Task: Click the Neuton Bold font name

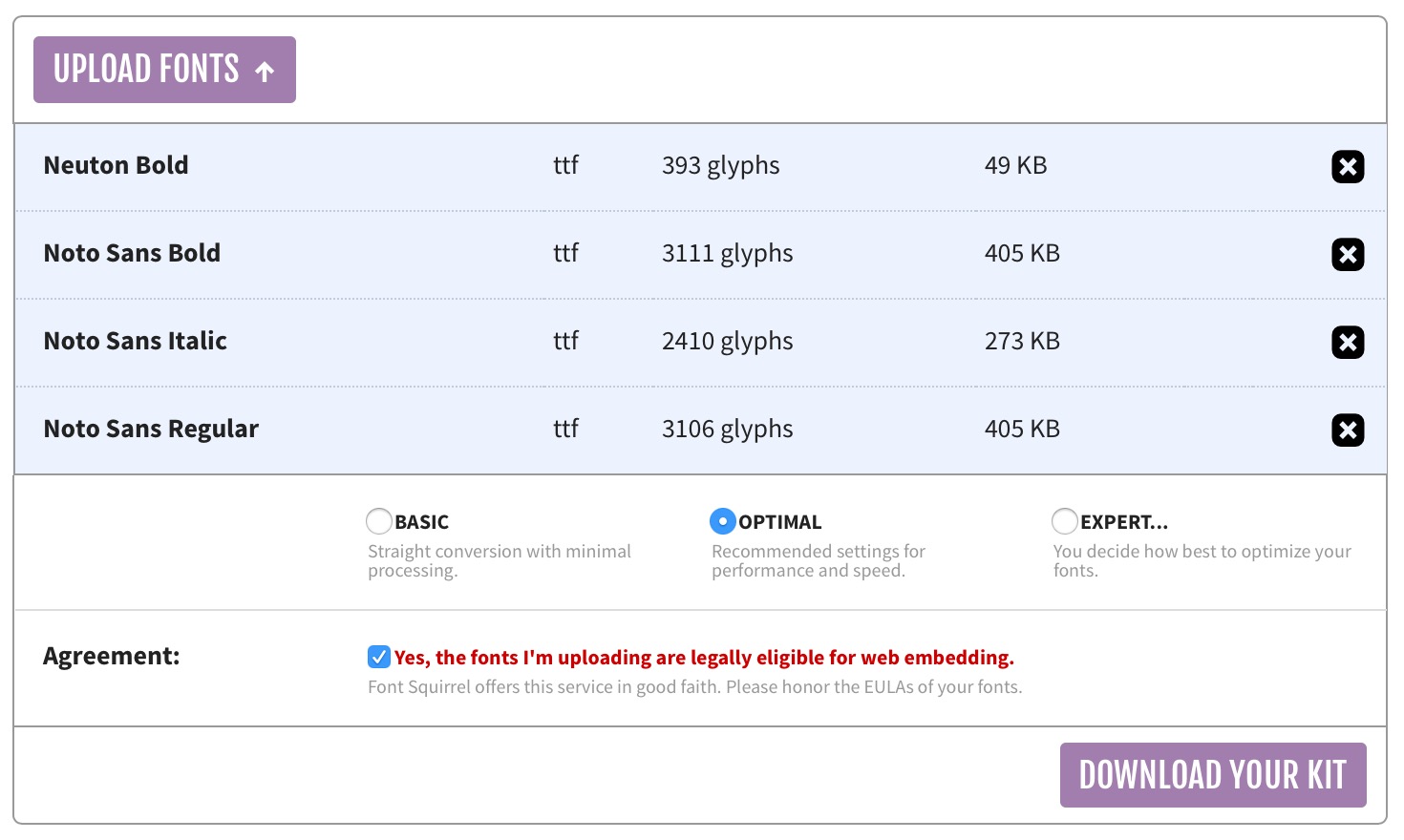Action: coord(116,165)
